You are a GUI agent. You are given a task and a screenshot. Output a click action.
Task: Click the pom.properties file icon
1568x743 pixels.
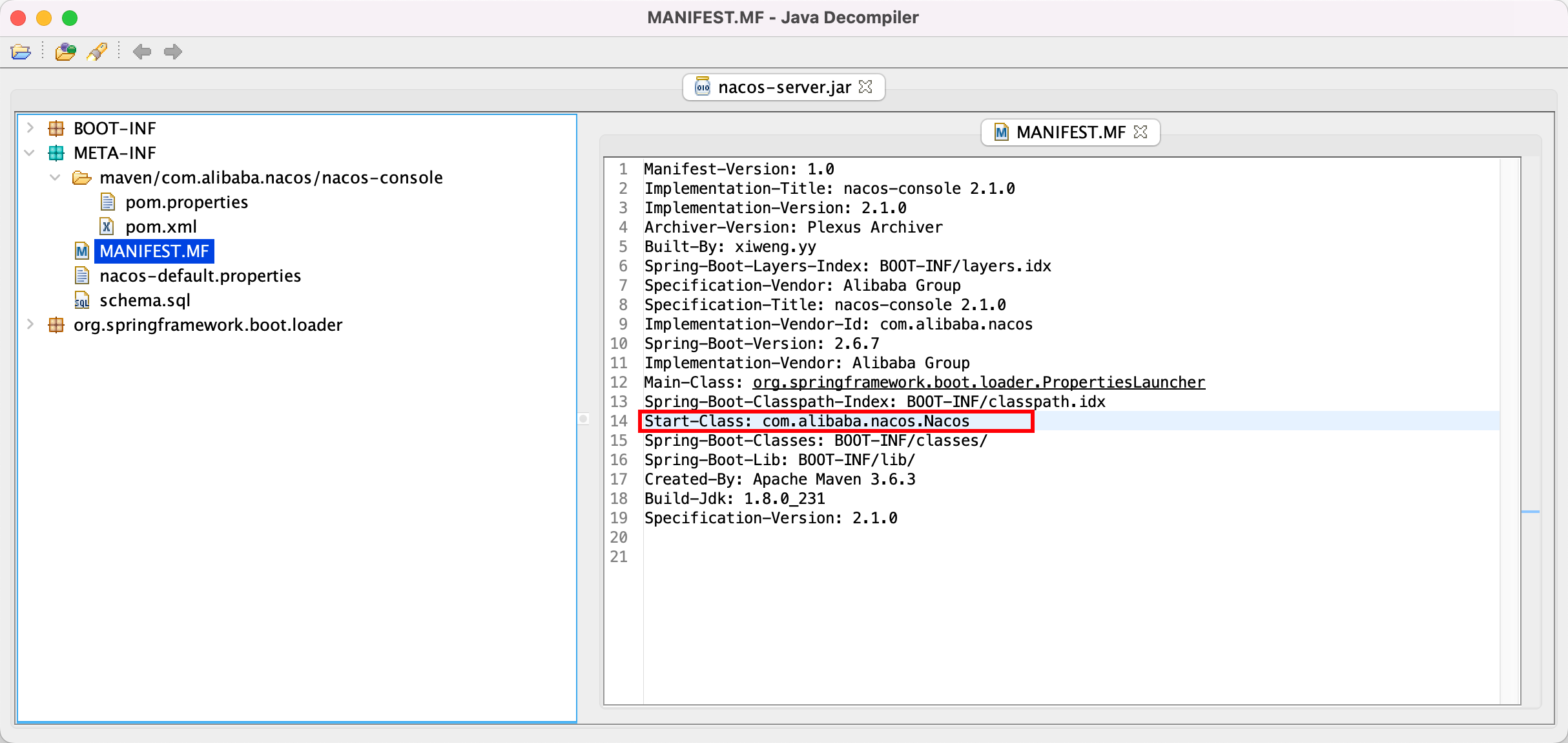(x=108, y=202)
